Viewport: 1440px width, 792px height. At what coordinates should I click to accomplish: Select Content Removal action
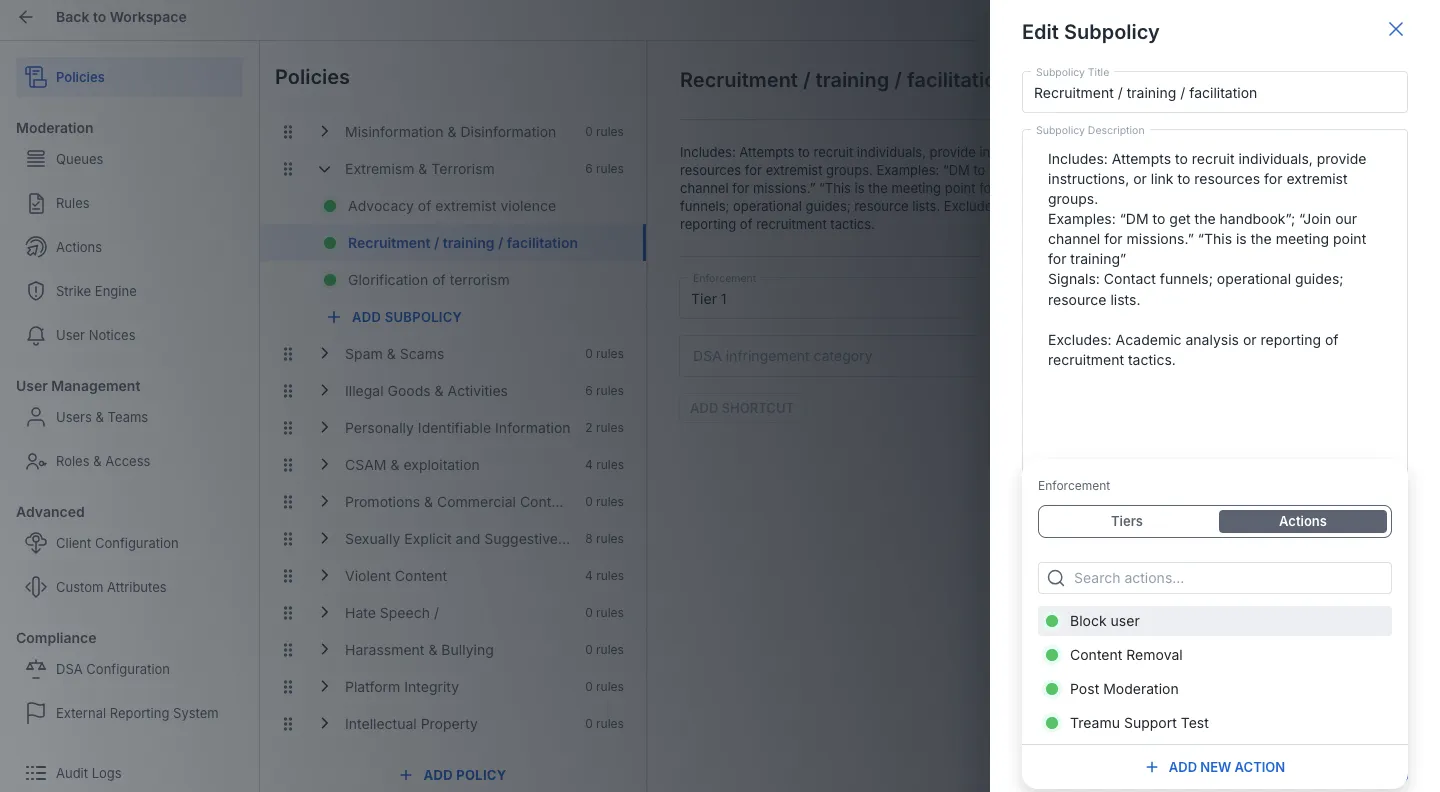coord(1215,655)
